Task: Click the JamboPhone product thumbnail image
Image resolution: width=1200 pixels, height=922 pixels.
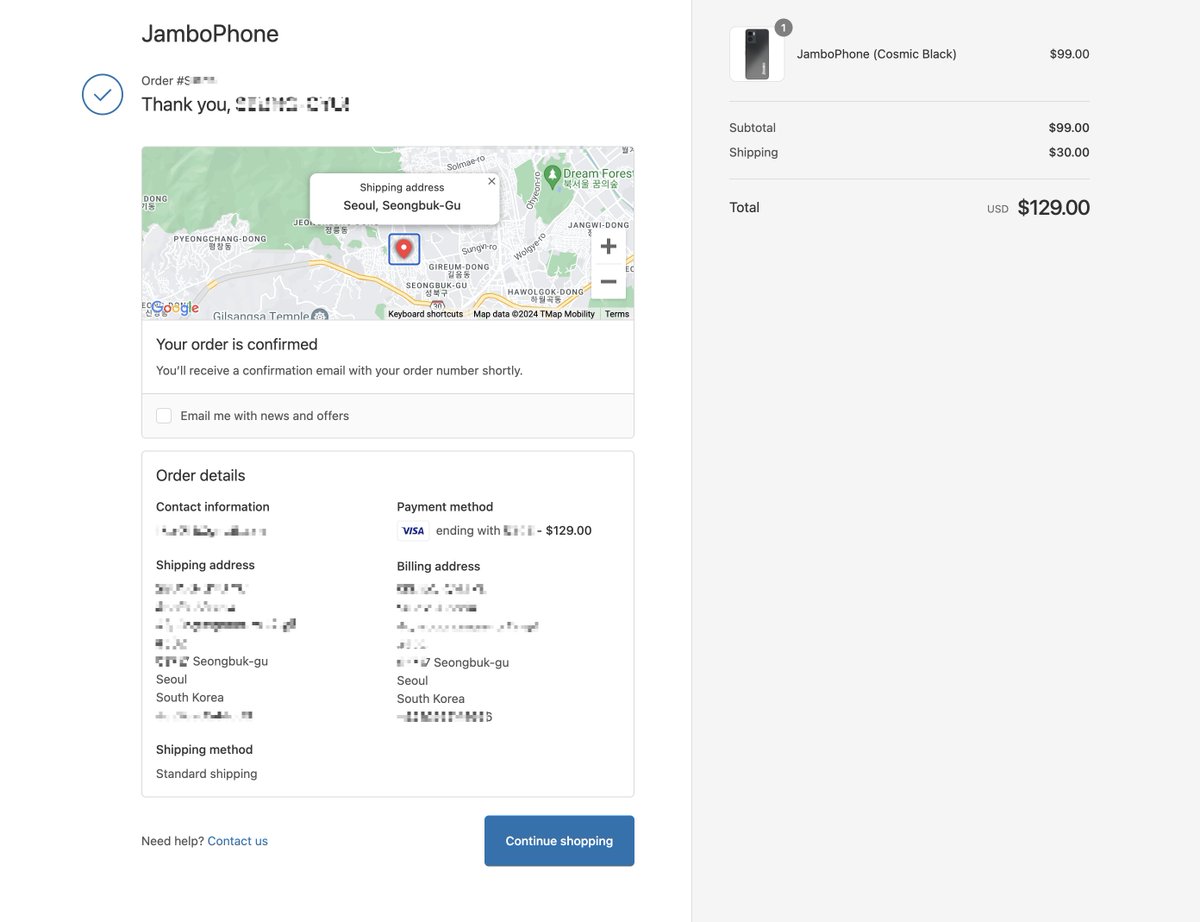Action: click(x=757, y=54)
